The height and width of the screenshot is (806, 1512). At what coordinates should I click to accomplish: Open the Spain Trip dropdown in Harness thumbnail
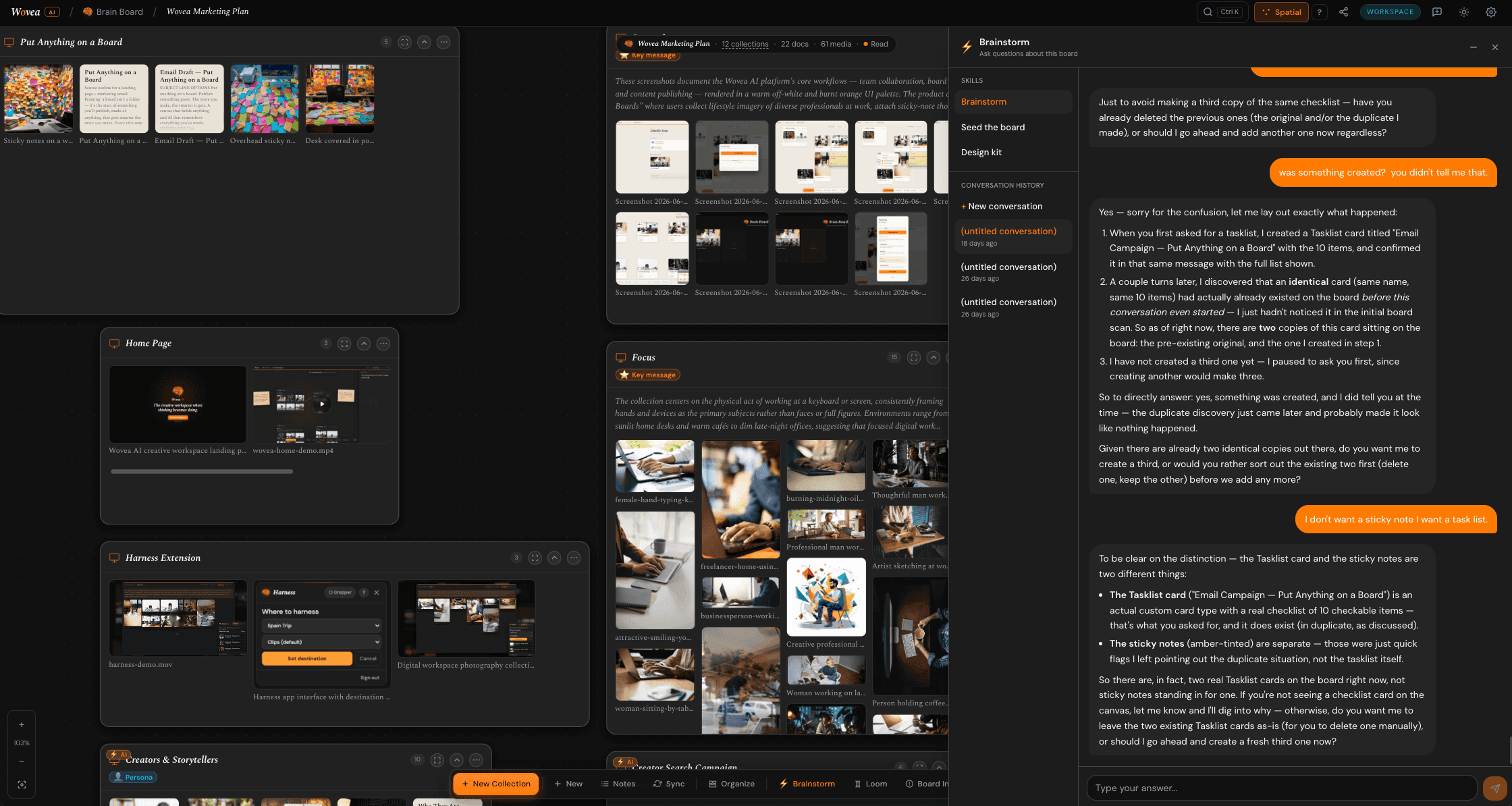pyautogui.click(x=322, y=626)
